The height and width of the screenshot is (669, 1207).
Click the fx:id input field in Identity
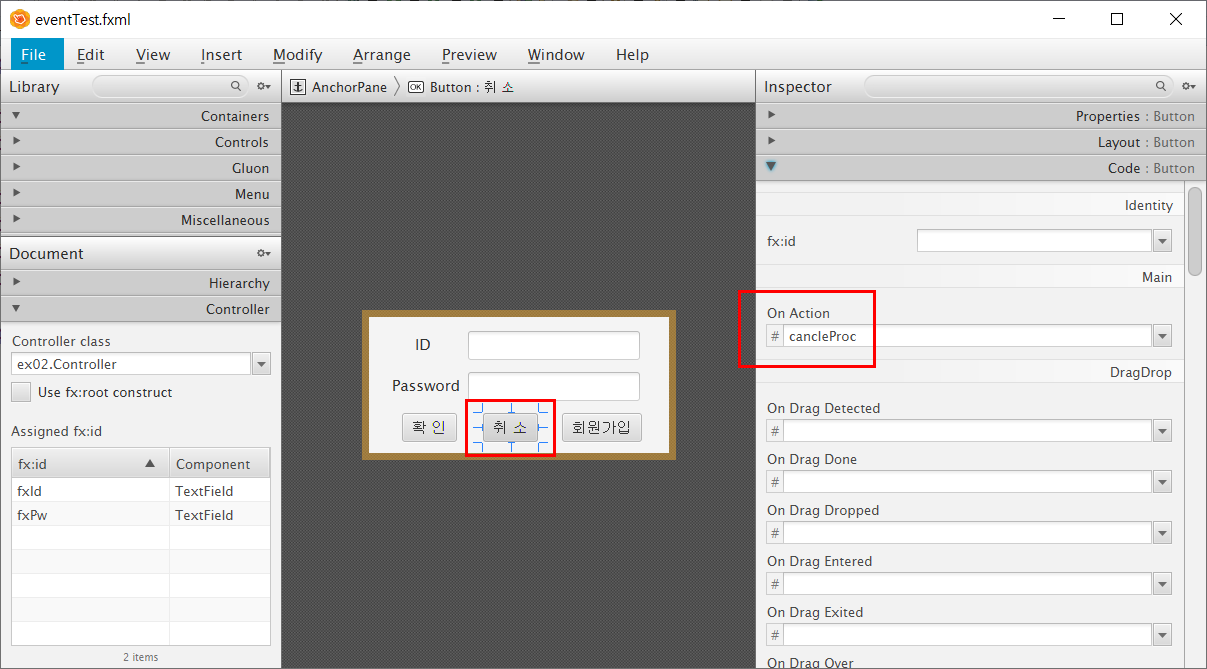click(1035, 241)
